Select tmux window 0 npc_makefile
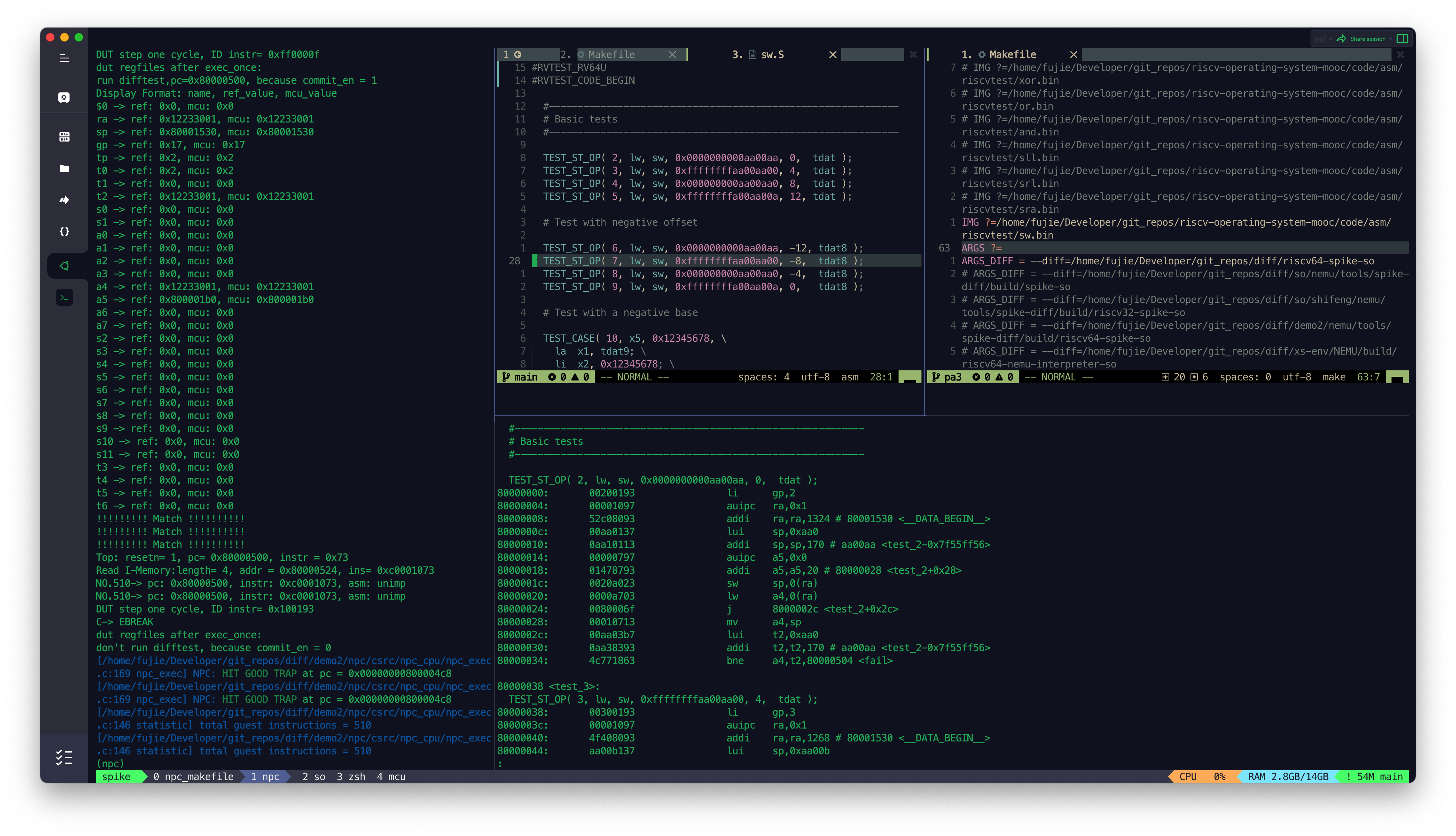1456x836 pixels. [x=193, y=776]
